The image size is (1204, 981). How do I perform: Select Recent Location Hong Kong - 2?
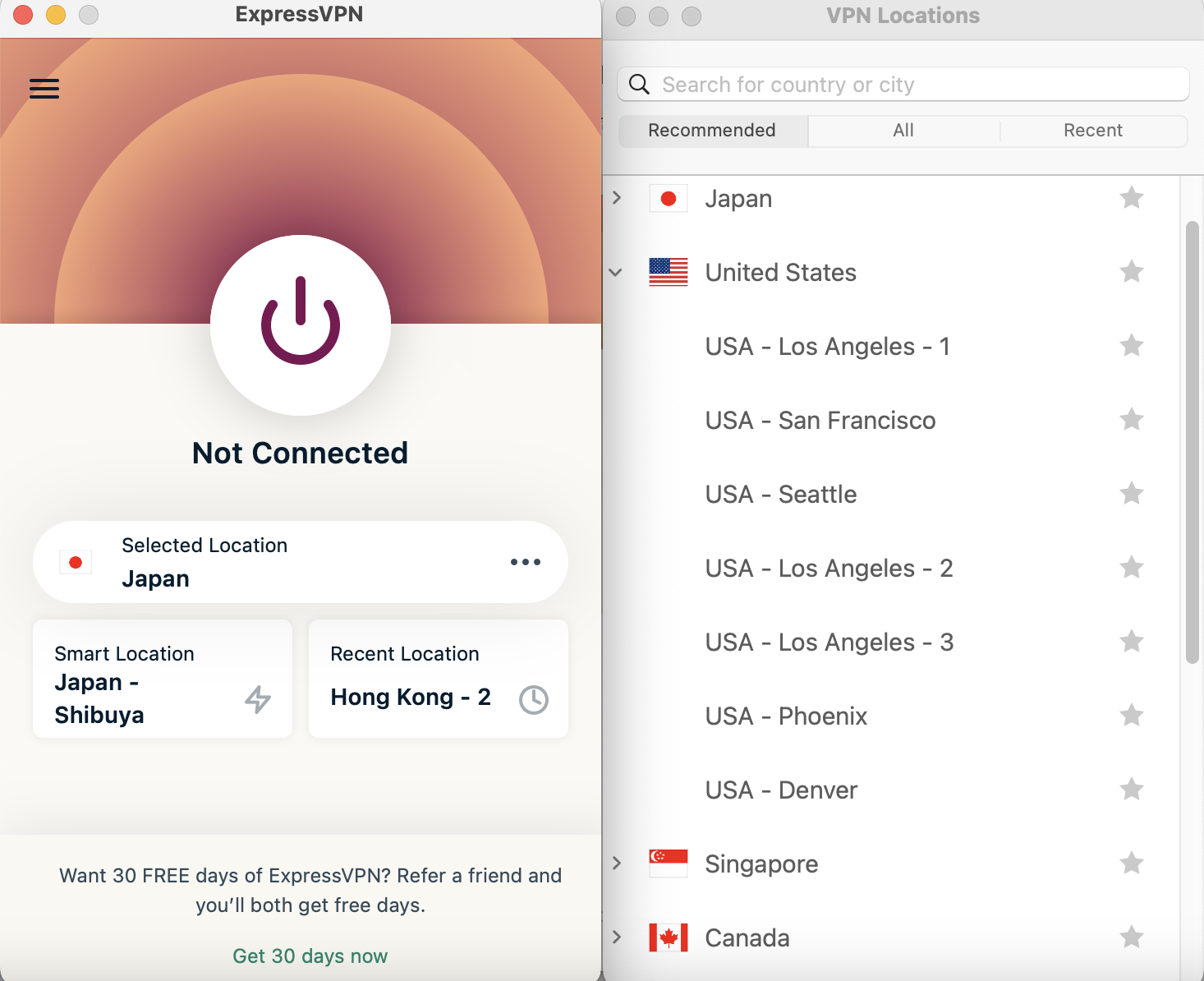point(439,679)
